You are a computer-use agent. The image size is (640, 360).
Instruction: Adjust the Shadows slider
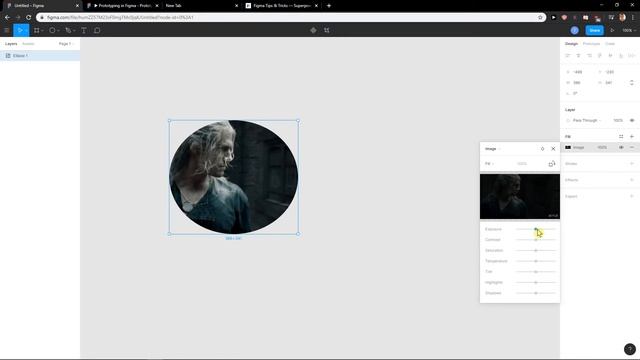click(536, 293)
